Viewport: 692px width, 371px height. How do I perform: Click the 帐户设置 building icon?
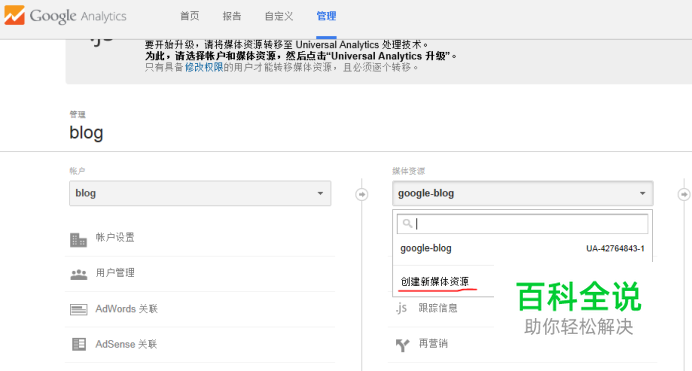(79, 240)
